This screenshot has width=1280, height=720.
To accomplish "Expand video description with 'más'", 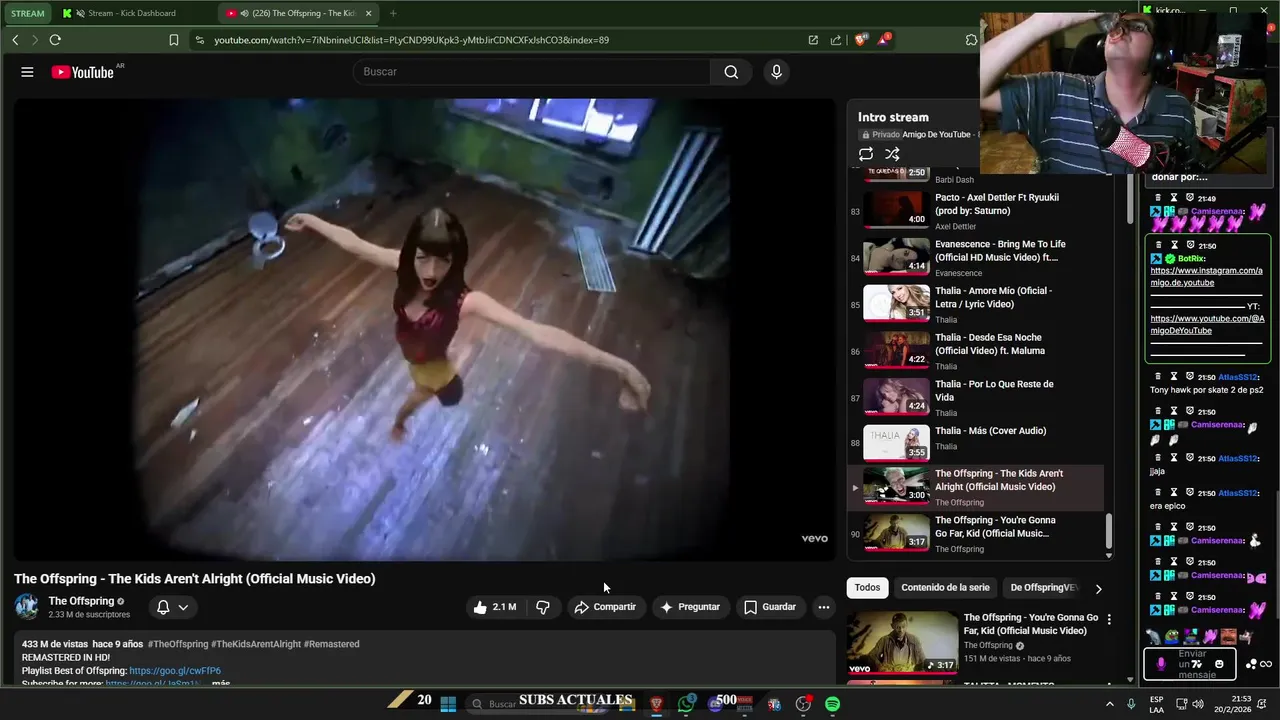I will click(221, 683).
